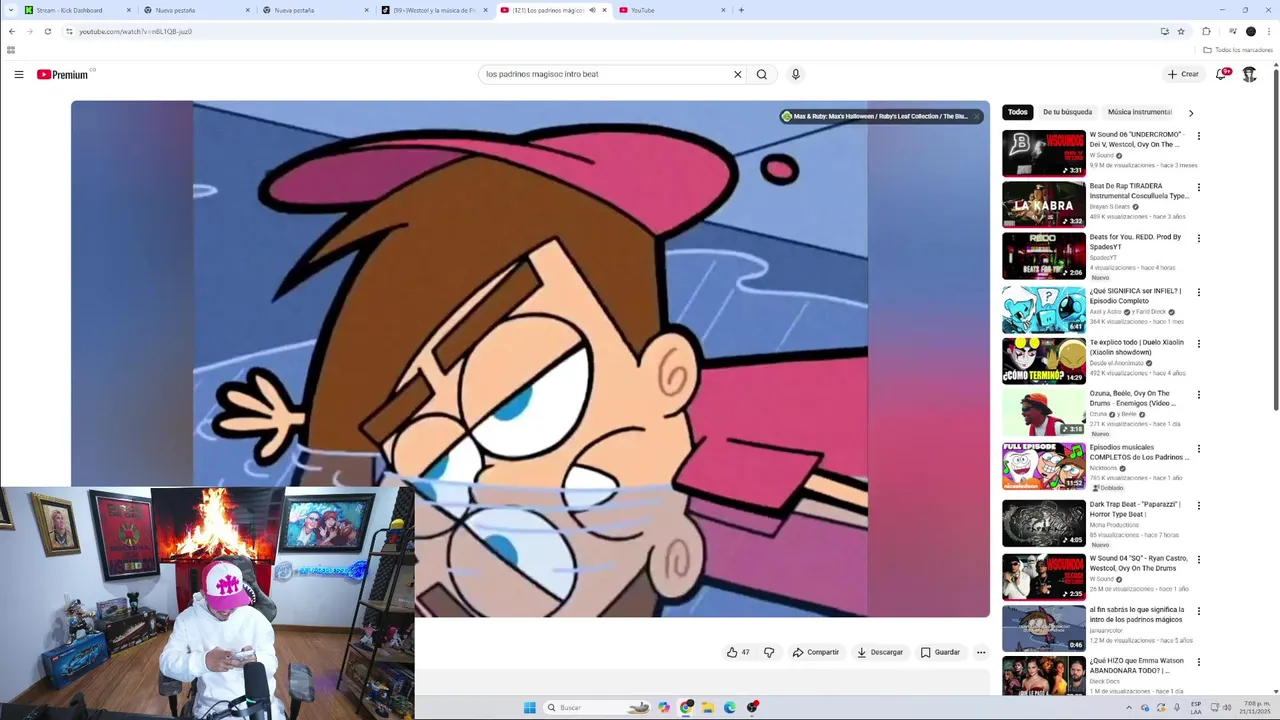Viewport: 1280px width, 720px height.
Task: Open the CÓMO TERMINÓ Xiaolin thumbnail
Action: pyautogui.click(x=1044, y=361)
